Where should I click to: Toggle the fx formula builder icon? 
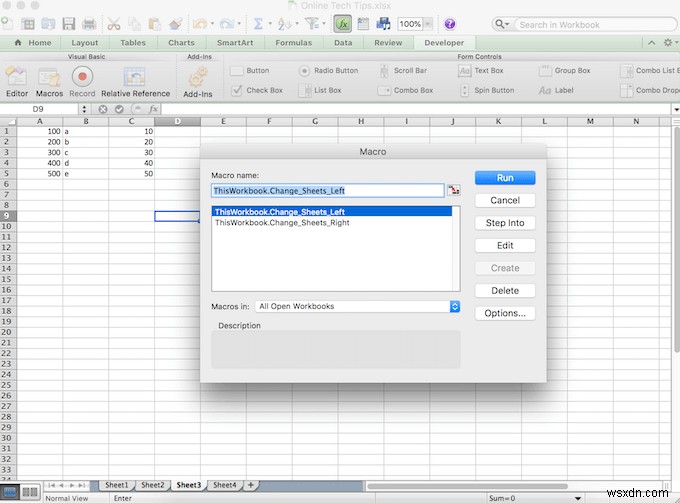tap(343, 24)
